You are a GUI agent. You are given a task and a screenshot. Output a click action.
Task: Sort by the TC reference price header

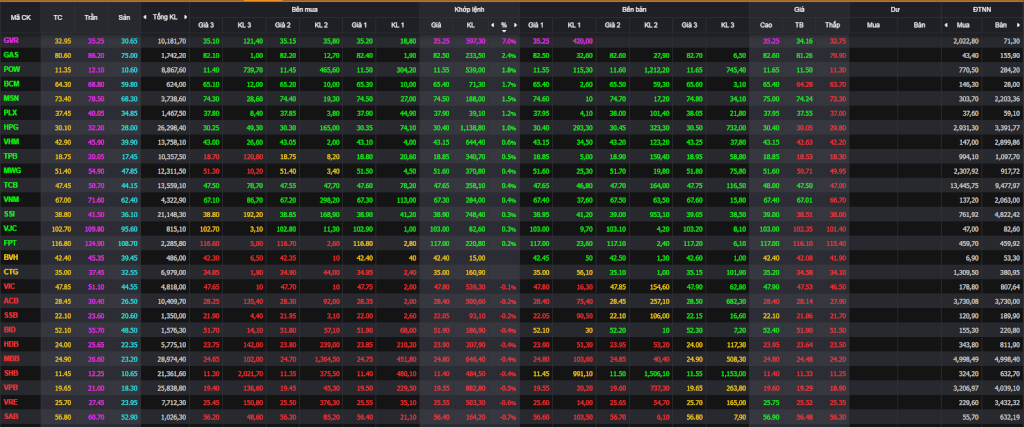coord(57,18)
